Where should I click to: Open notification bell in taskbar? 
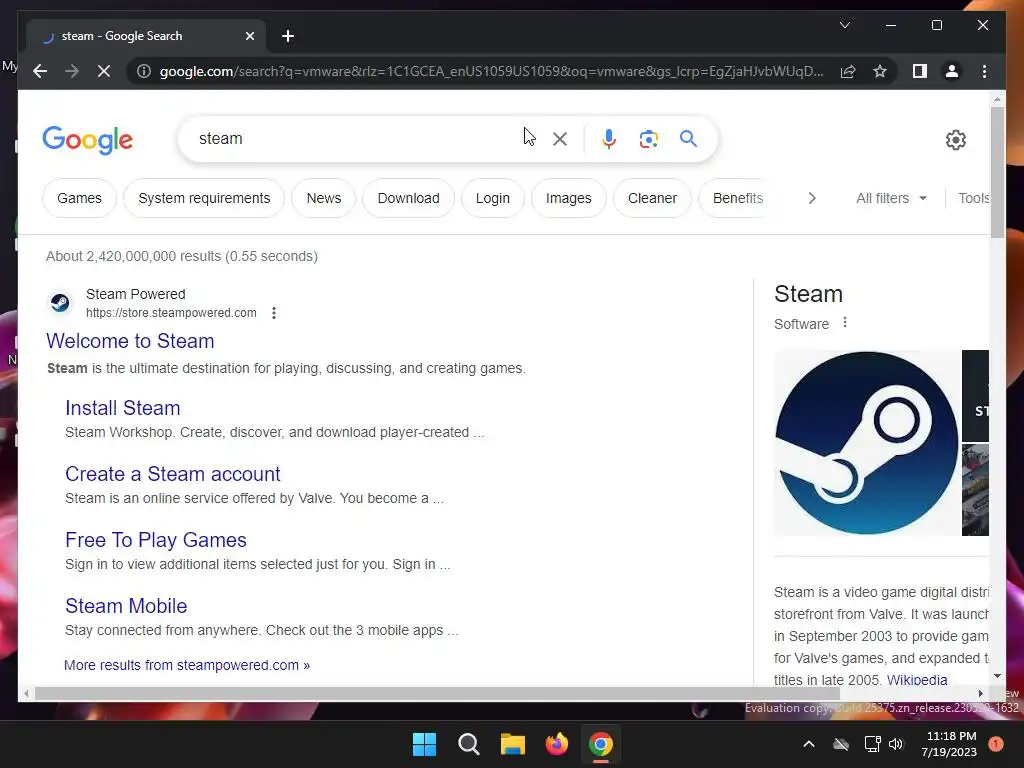pyautogui.click(x=995, y=744)
